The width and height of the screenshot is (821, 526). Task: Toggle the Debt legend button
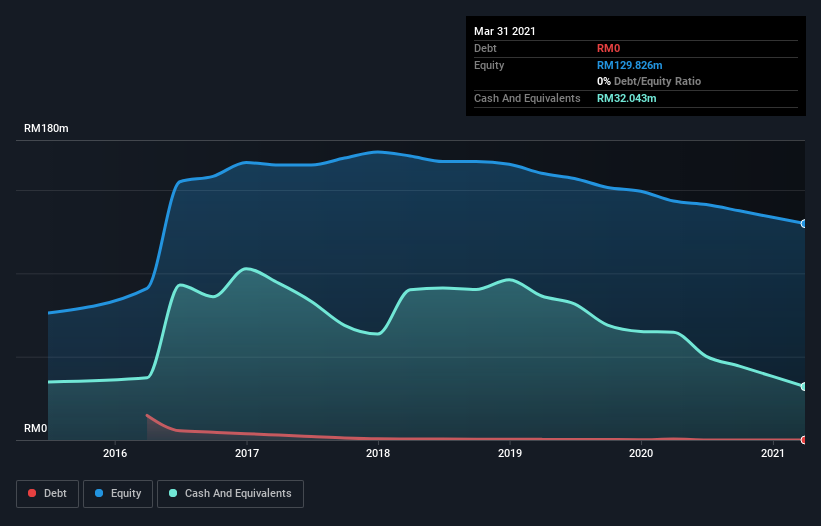pyautogui.click(x=48, y=494)
